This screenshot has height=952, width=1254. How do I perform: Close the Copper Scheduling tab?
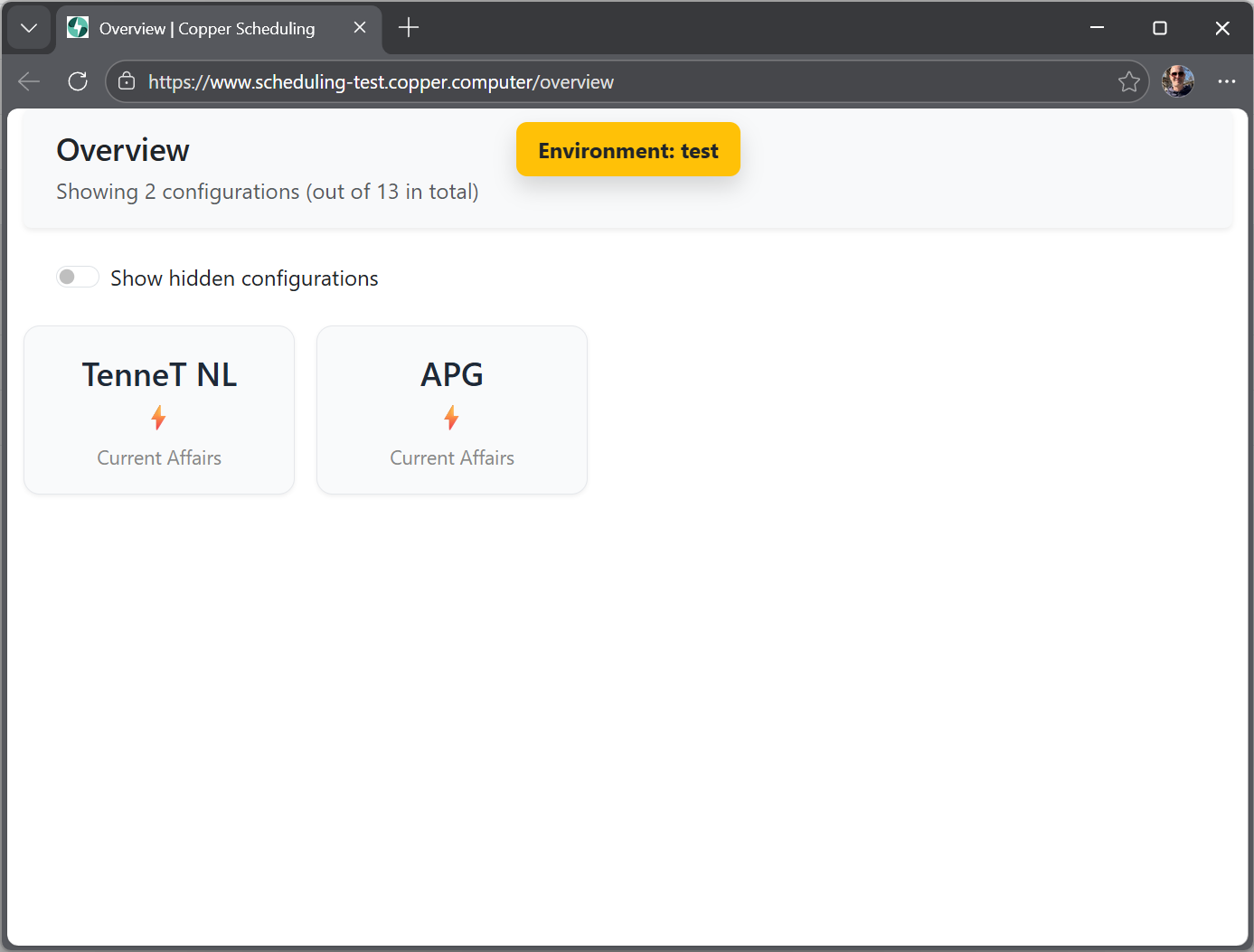point(360,28)
